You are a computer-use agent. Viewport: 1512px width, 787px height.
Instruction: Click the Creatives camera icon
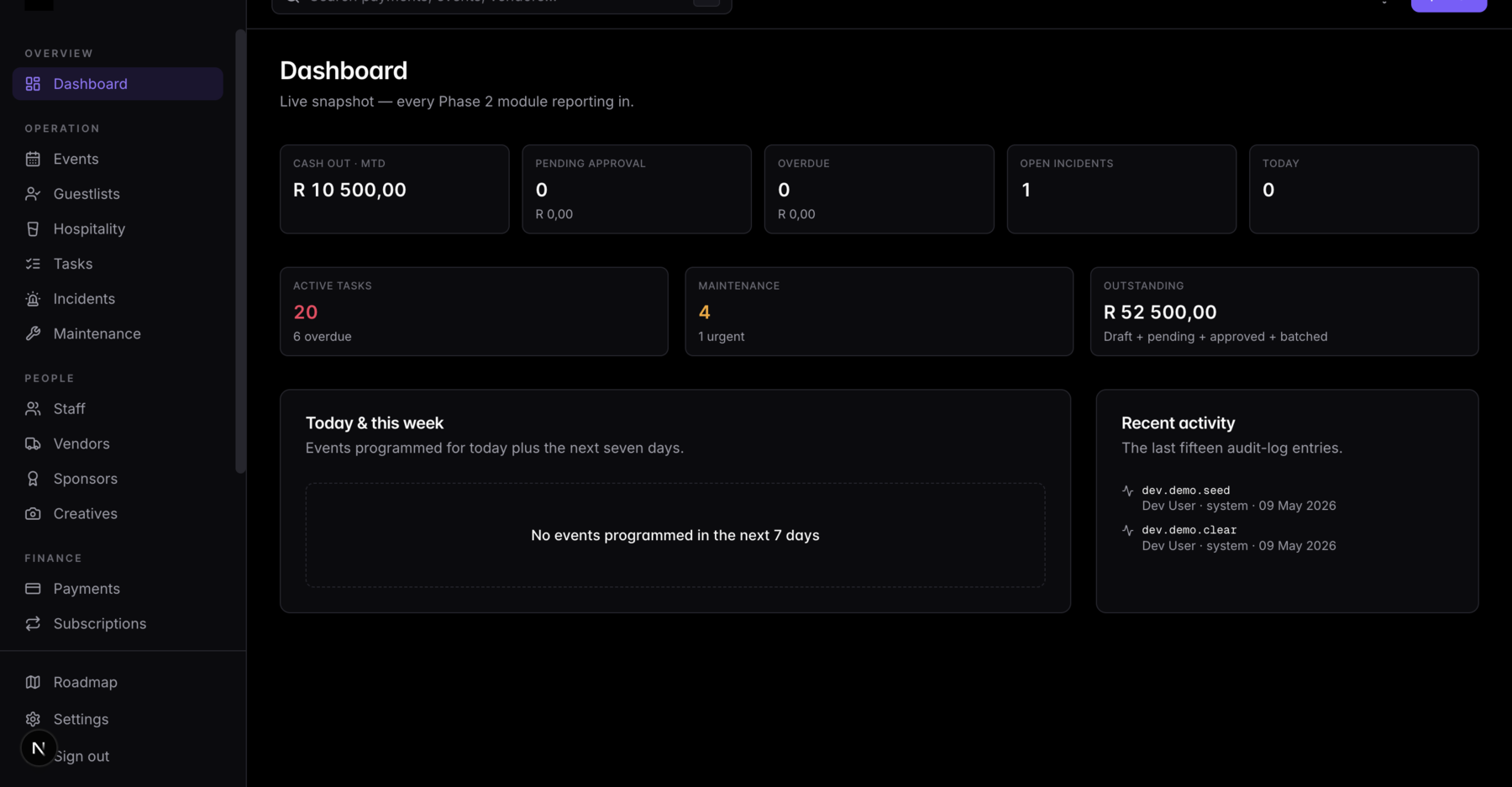(33, 514)
